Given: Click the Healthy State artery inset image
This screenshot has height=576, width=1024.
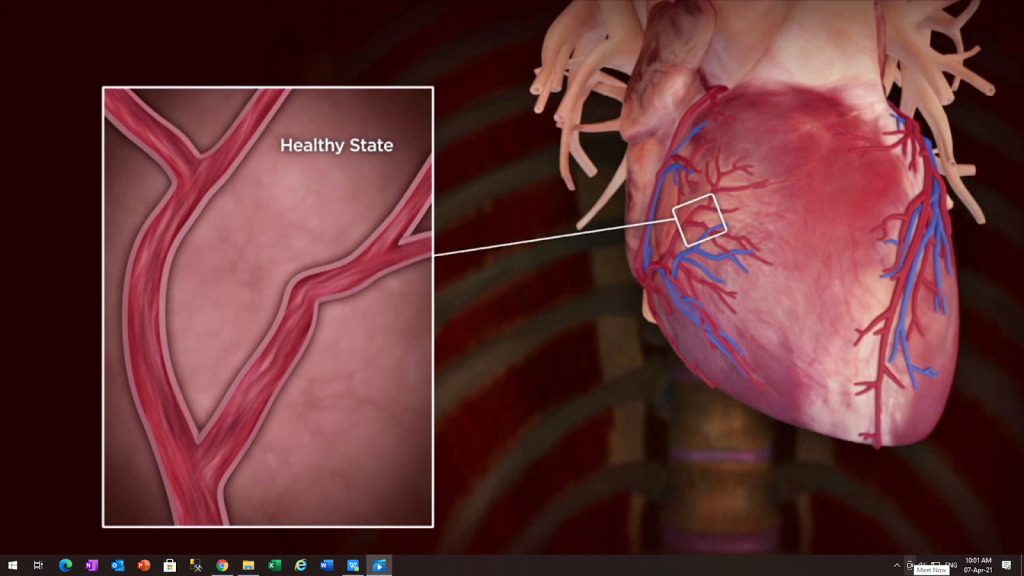Looking at the screenshot, I should tap(268, 307).
